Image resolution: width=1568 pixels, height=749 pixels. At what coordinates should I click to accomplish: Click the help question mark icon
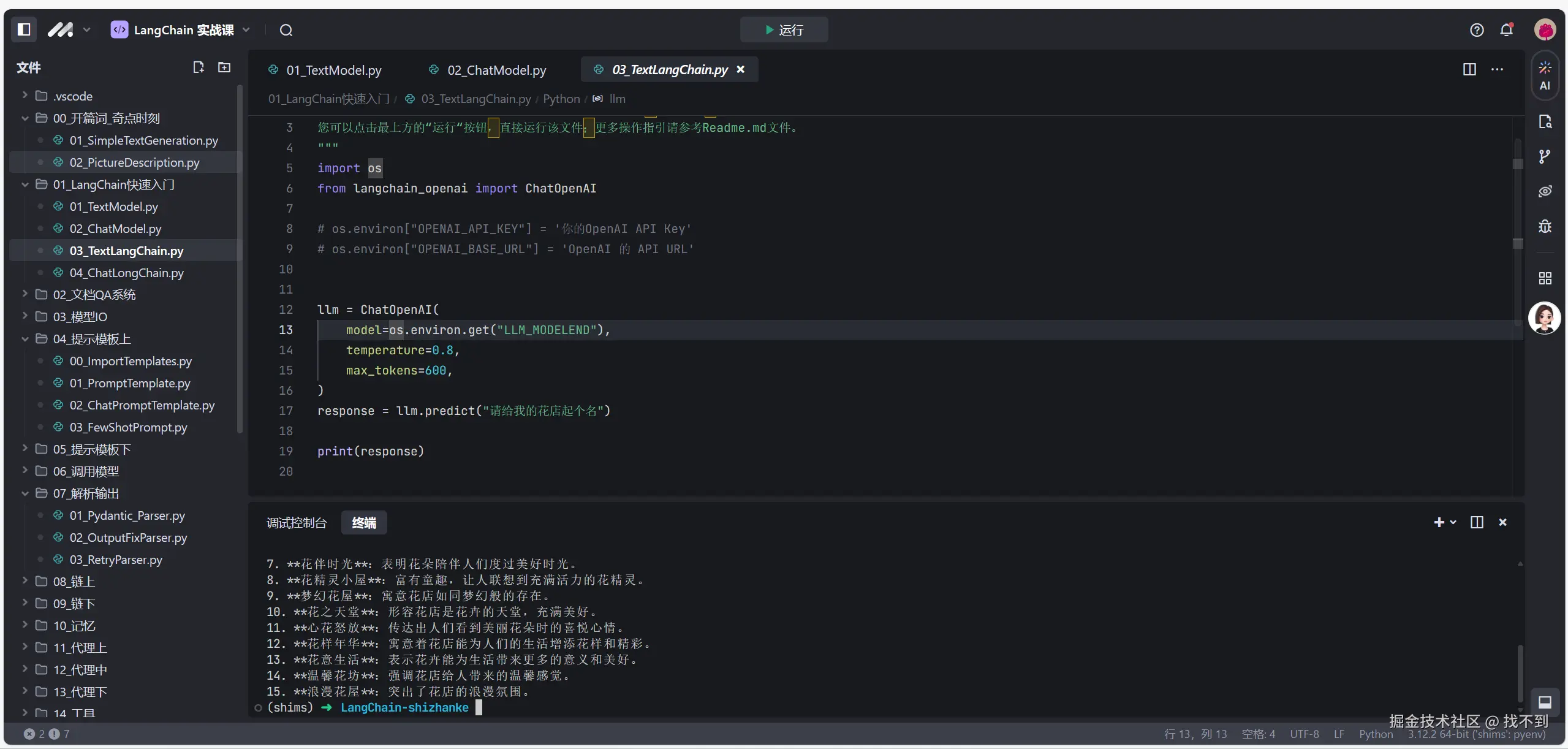[x=1477, y=30]
